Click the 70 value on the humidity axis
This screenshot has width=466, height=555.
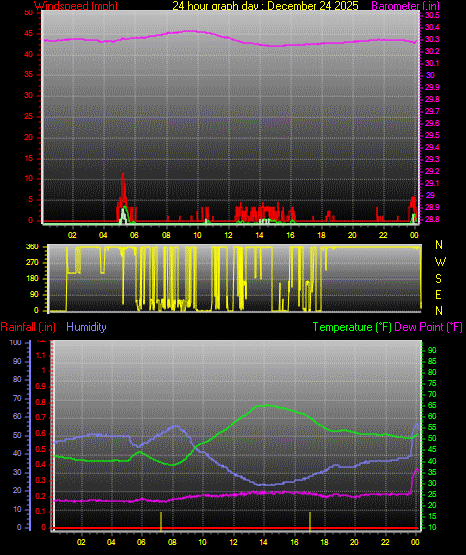pyautogui.click(x=17, y=399)
